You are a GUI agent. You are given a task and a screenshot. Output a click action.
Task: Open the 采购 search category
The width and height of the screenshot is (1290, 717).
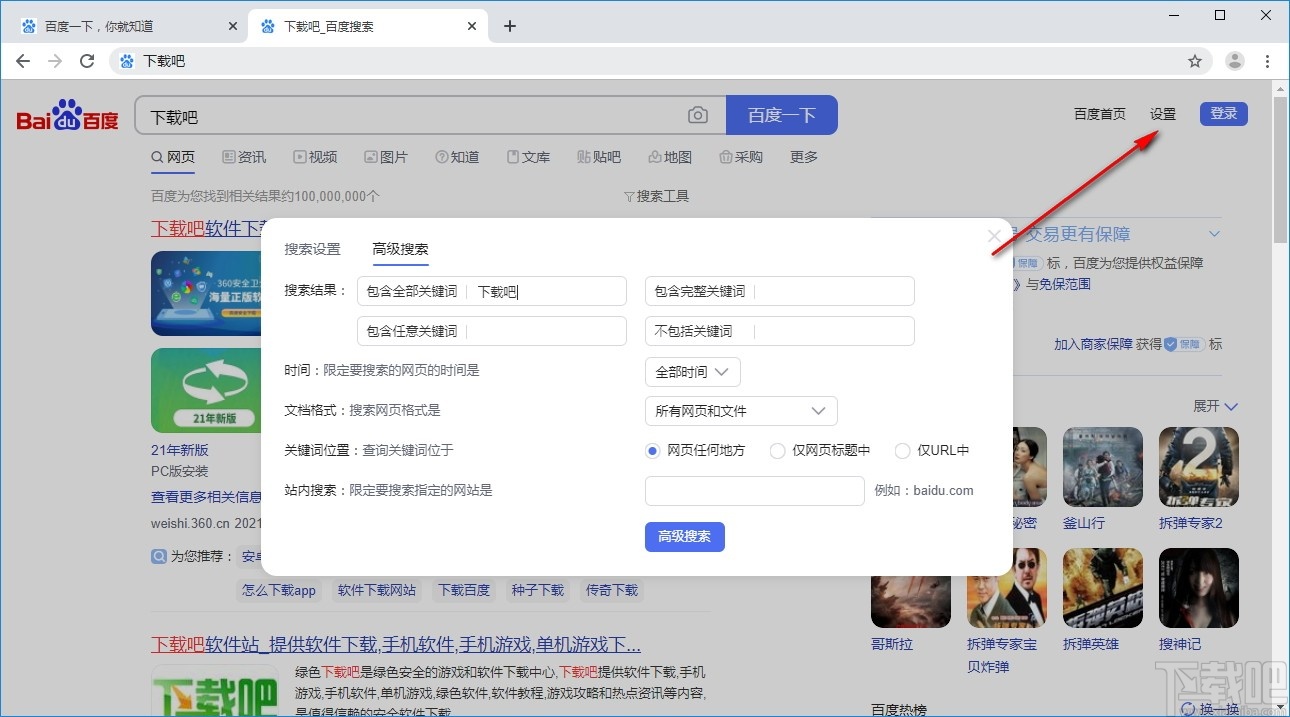point(741,157)
